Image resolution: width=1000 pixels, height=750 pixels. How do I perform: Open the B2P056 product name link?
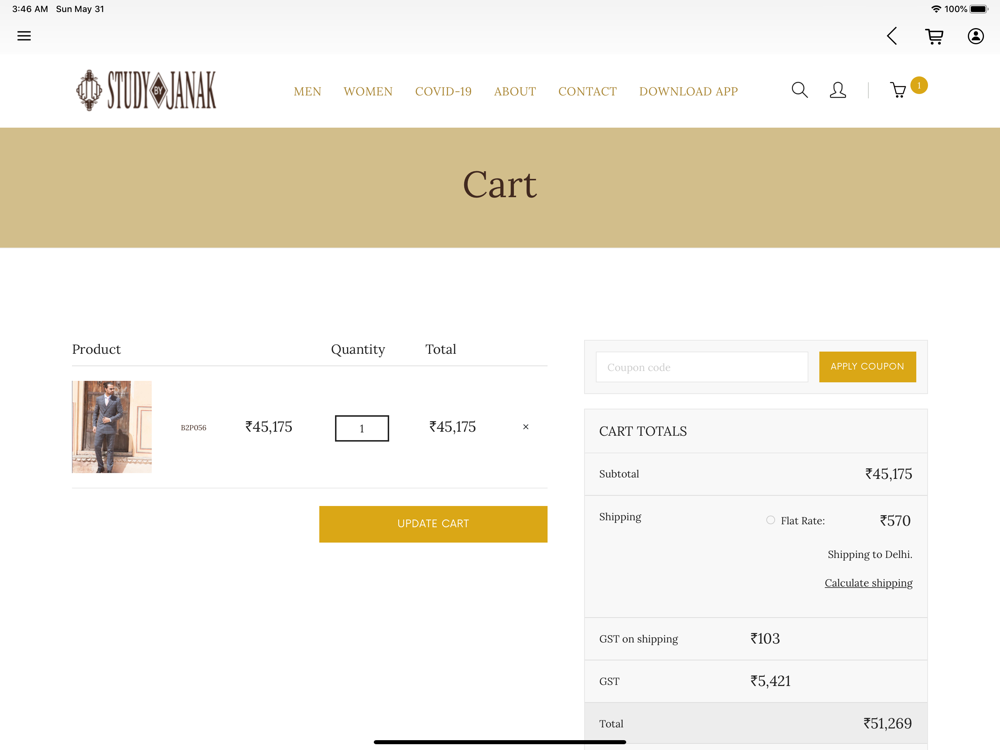[x=193, y=428]
